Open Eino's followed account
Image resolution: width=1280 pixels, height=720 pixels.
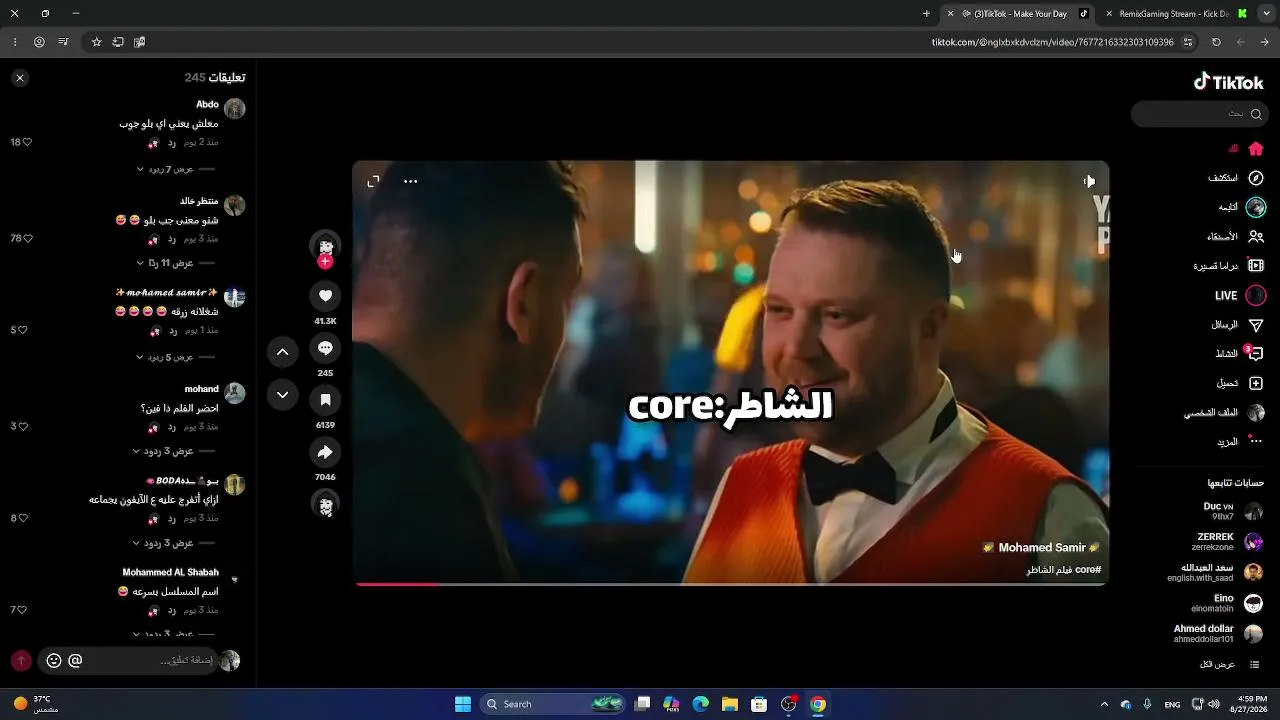click(x=1228, y=603)
